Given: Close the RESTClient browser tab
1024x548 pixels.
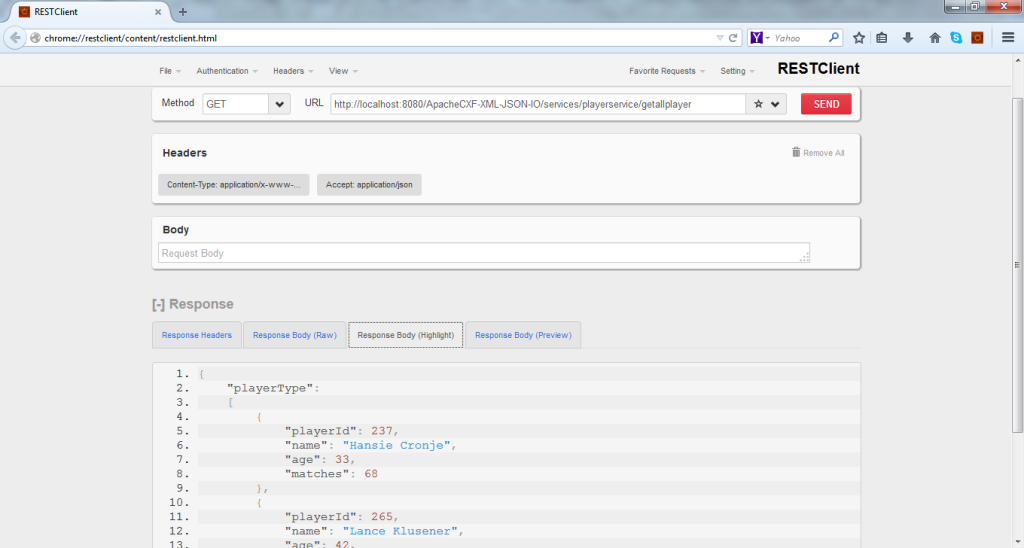Looking at the screenshot, I should pos(158,12).
